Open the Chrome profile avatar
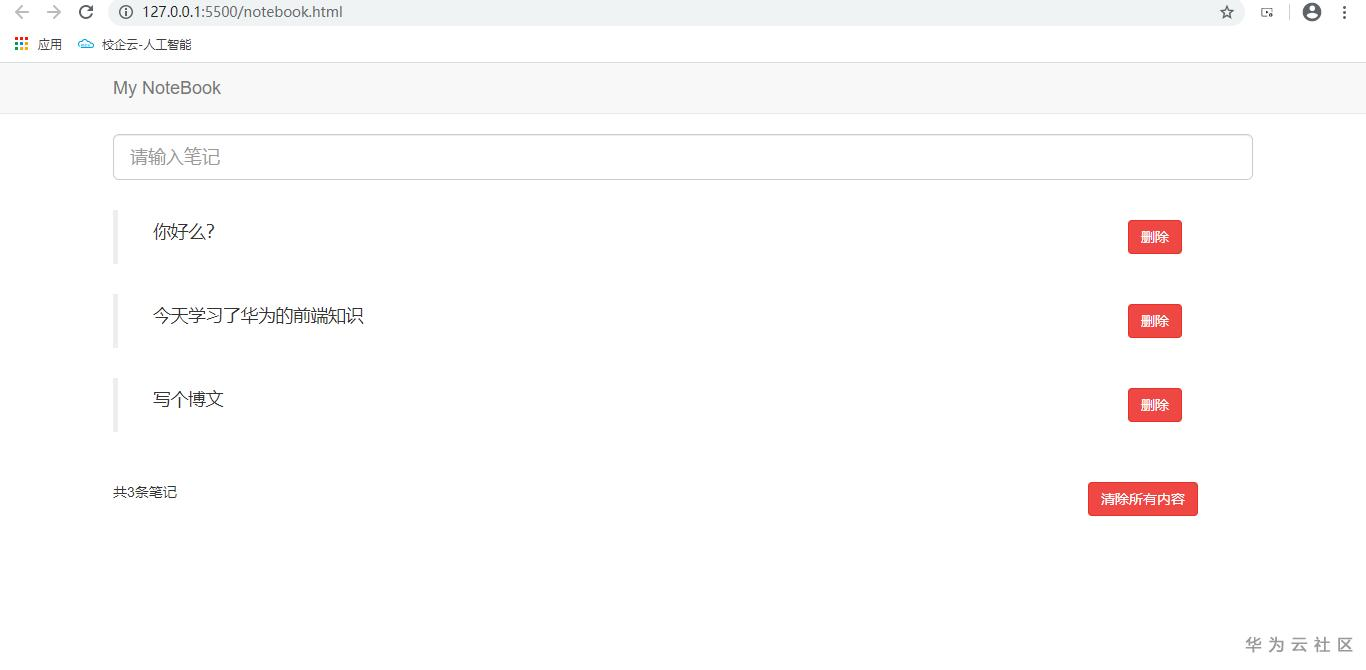The width and height of the screenshot is (1366, 670). [x=1312, y=12]
